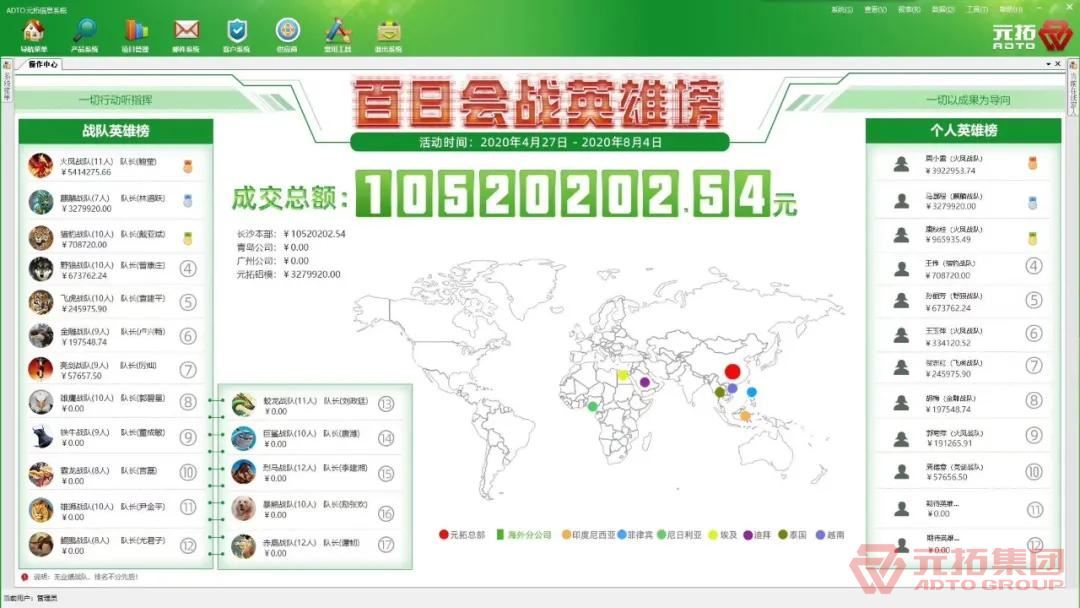Click the large red China marker on map

[x=732, y=372]
